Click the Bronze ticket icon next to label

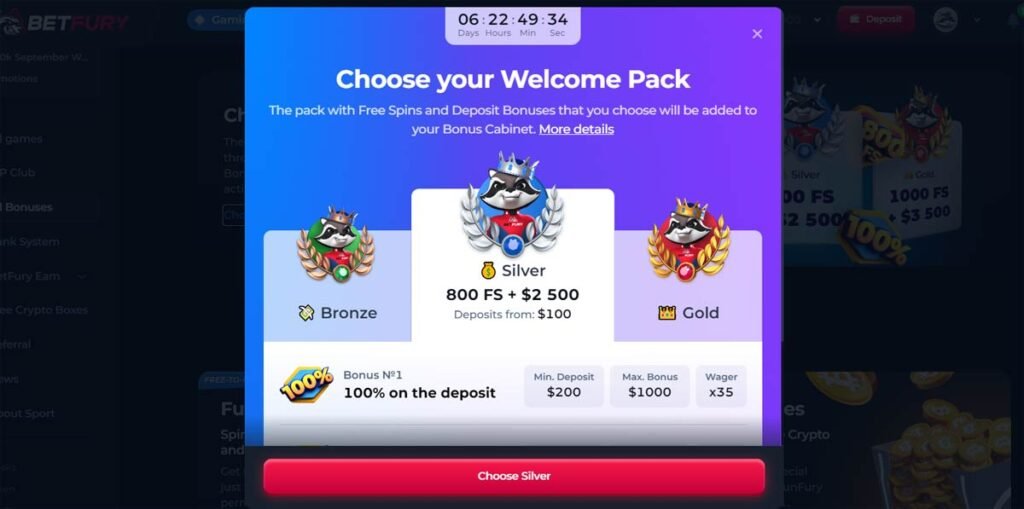[x=306, y=313]
